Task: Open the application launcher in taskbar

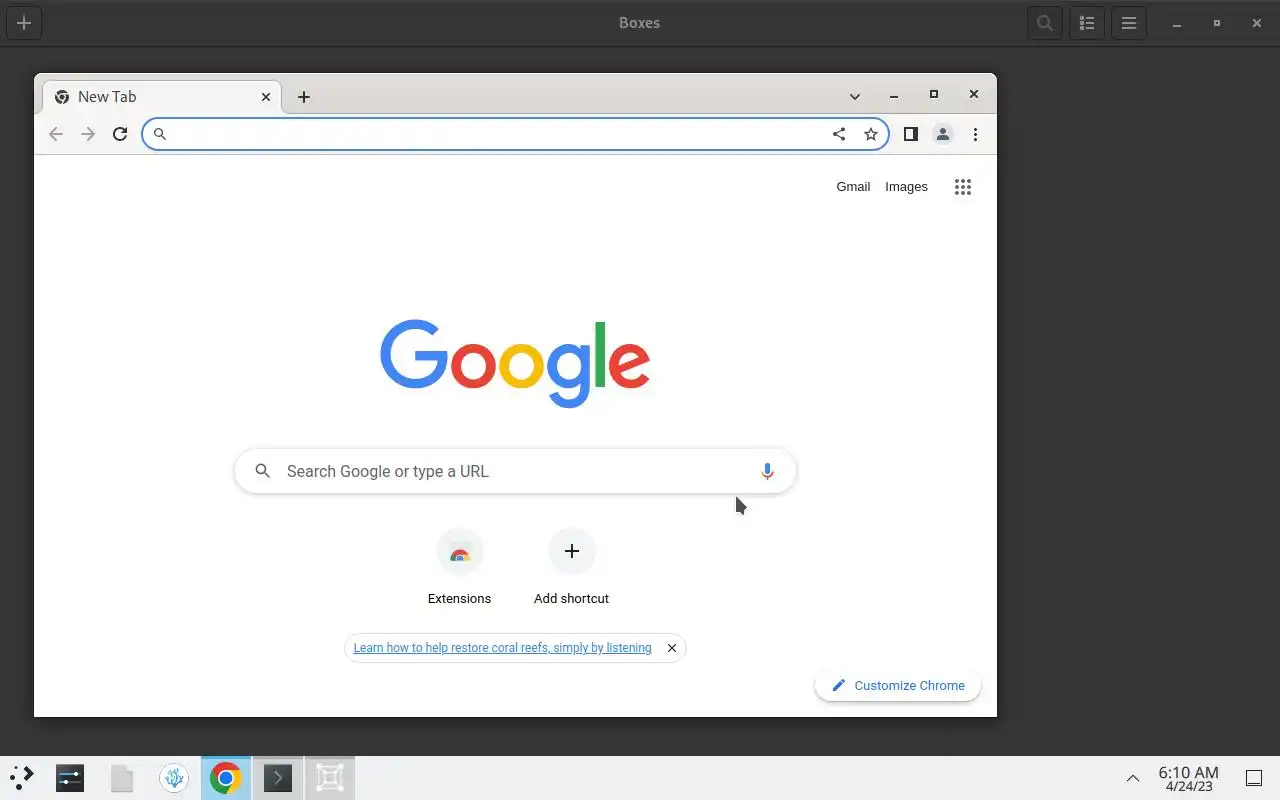Action: 22,777
